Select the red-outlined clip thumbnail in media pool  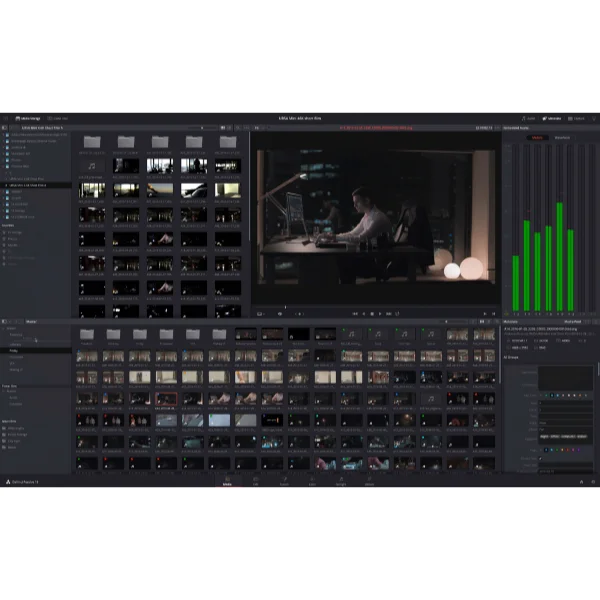pos(165,398)
